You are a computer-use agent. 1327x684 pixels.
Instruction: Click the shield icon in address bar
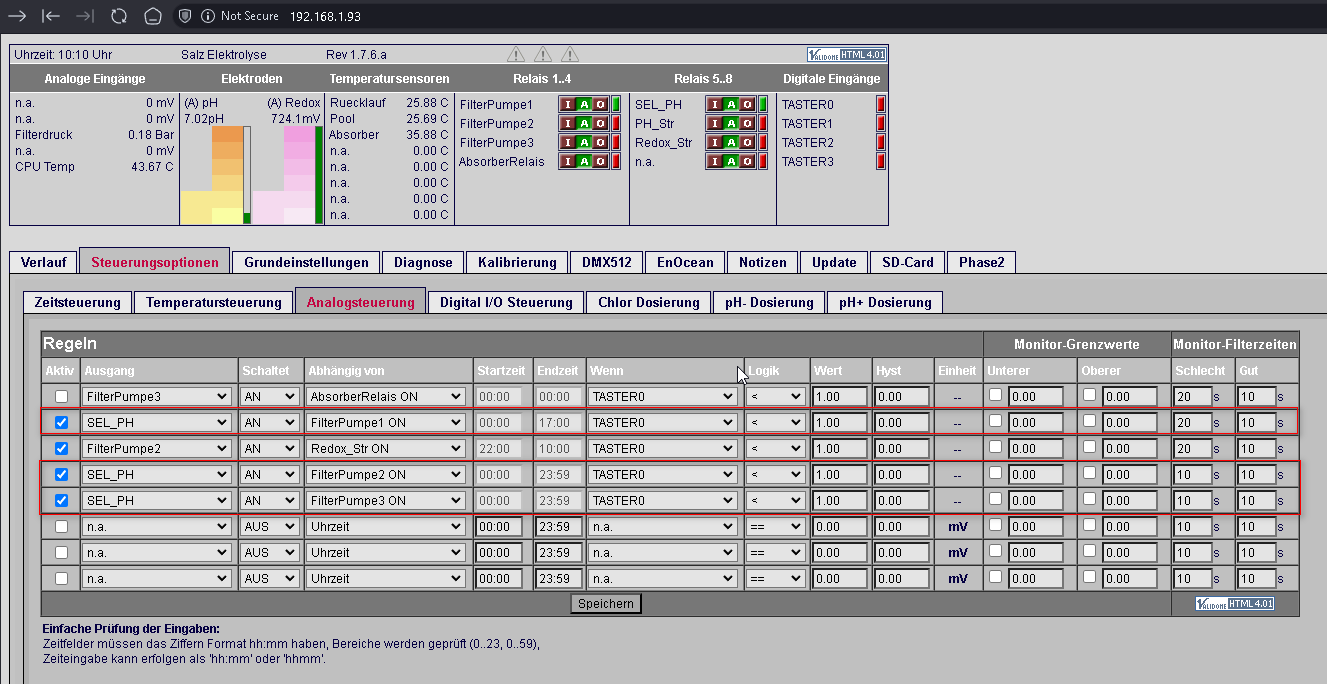click(184, 16)
